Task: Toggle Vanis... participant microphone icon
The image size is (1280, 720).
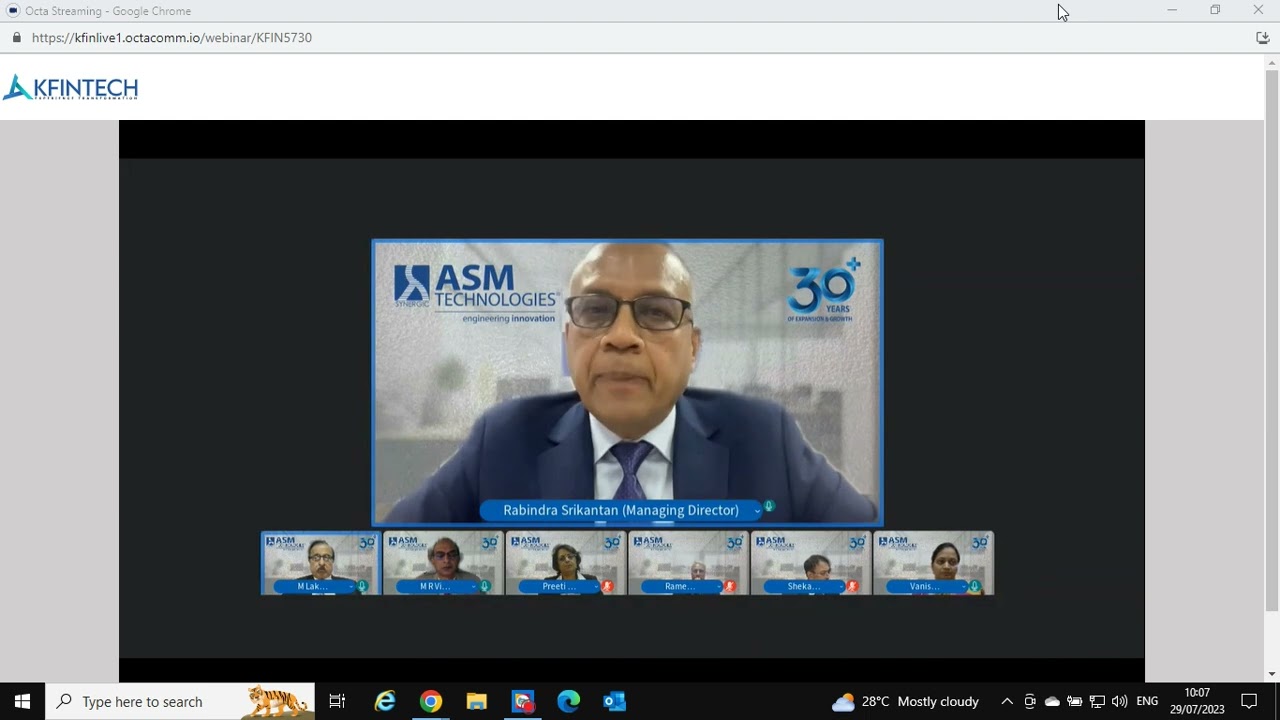Action: click(974, 586)
